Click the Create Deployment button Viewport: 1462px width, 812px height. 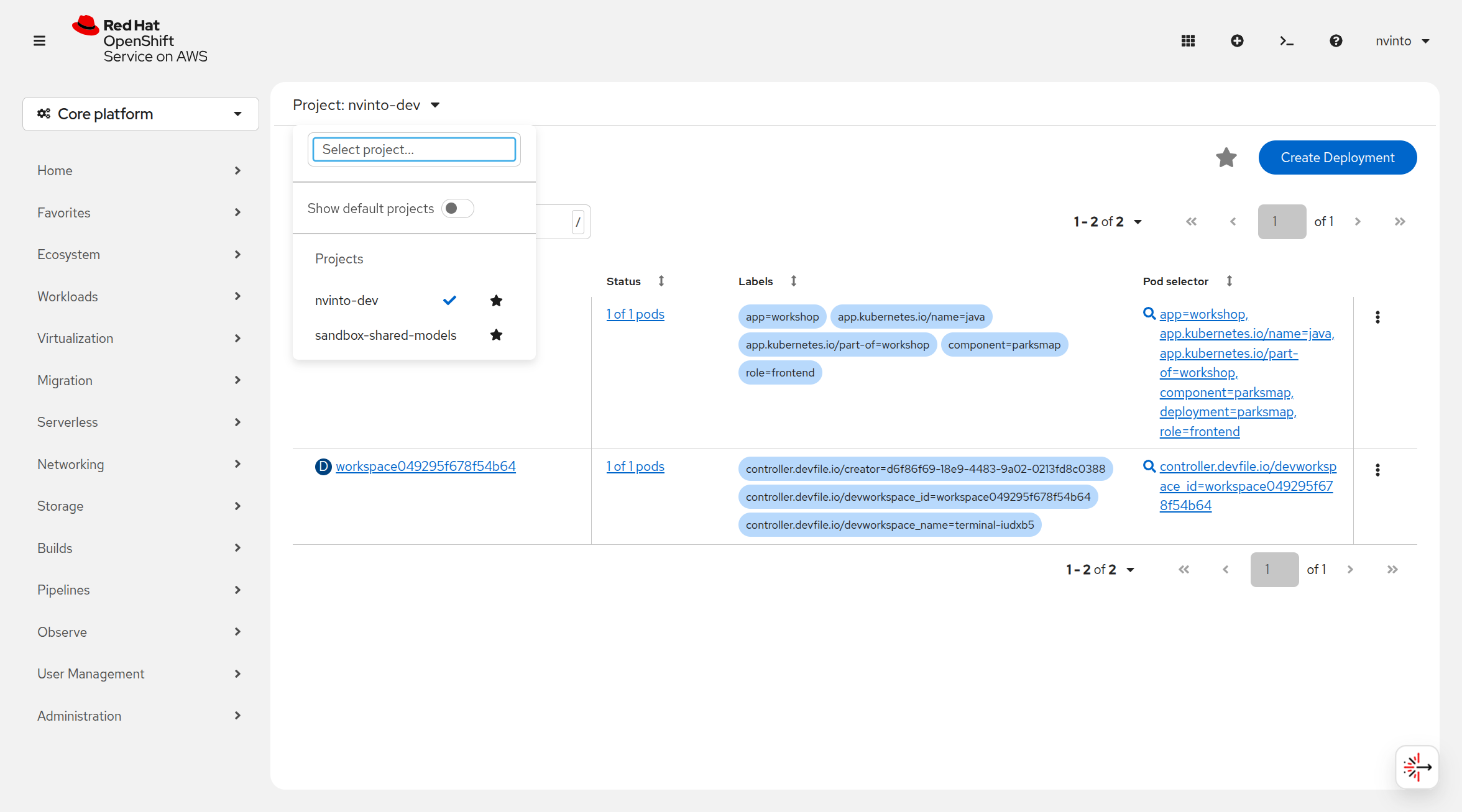click(1338, 158)
